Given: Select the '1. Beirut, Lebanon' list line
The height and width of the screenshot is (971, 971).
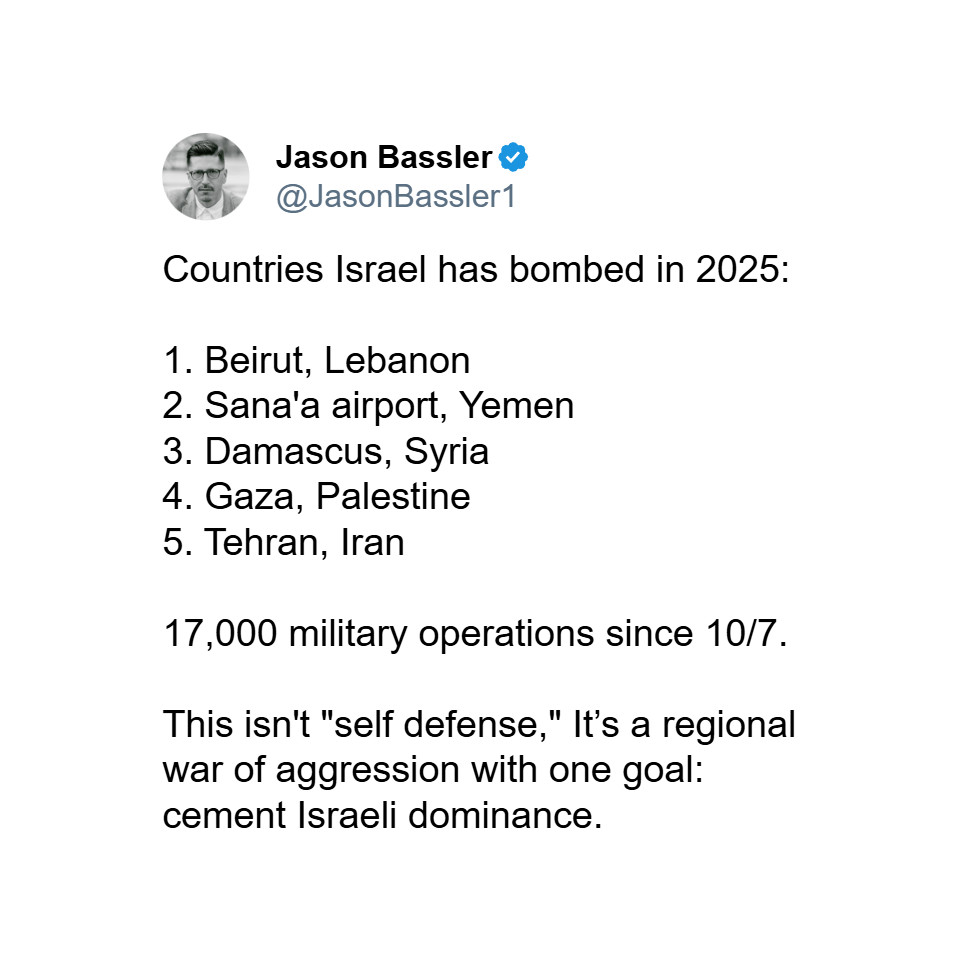Looking at the screenshot, I should pyautogui.click(x=316, y=360).
